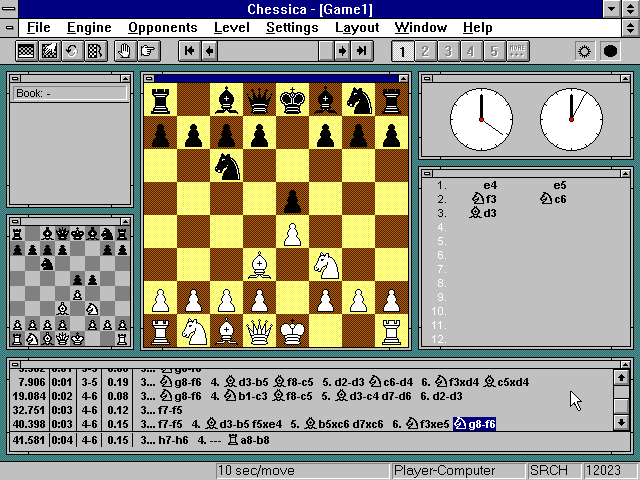This screenshot has height=480, width=640.
Task: Click the Book: - field
Action: click(x=70, y=93)
